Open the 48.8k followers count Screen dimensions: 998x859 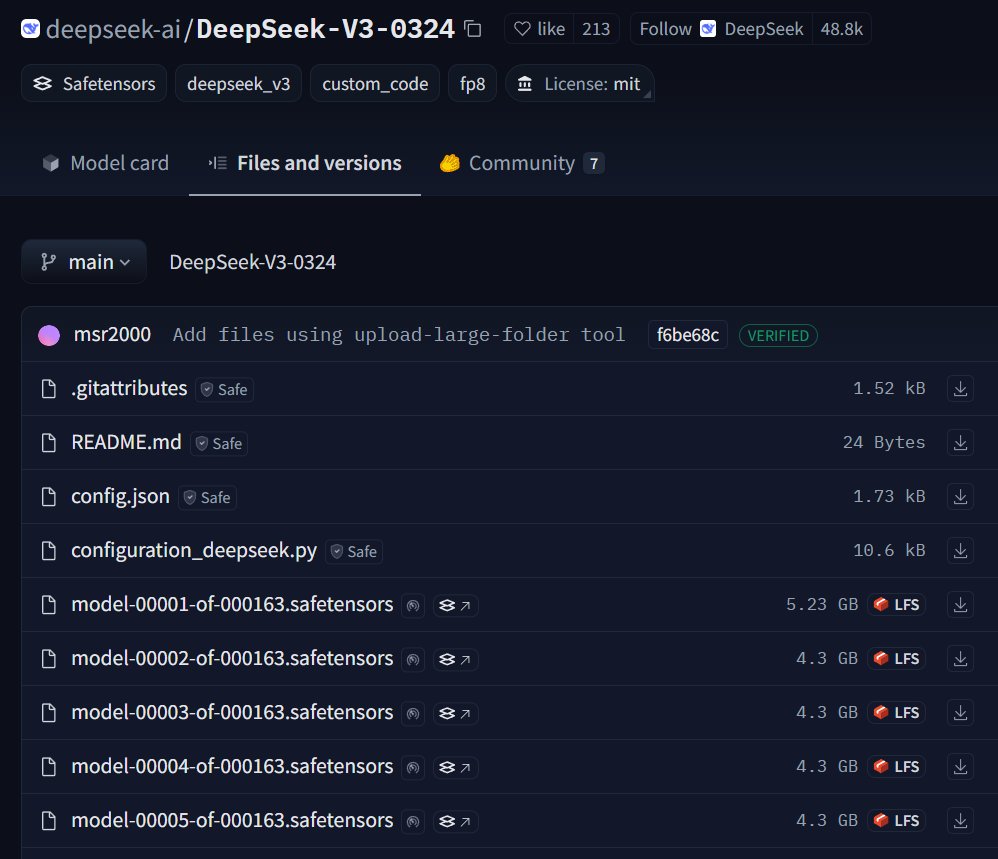coord(841,29)
